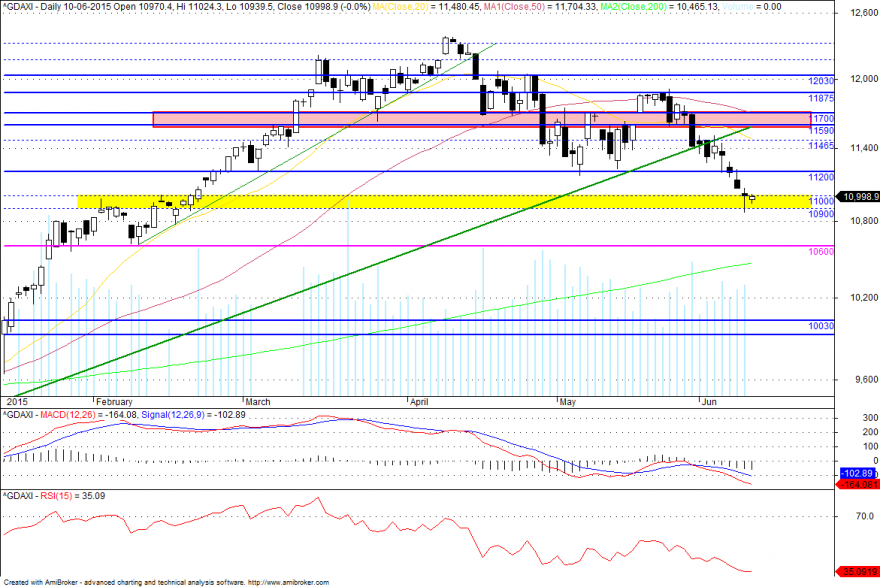This screenshot has width=880, height=587.
Task: Select the 11200 support level label
Action: (x=821, y=177)
